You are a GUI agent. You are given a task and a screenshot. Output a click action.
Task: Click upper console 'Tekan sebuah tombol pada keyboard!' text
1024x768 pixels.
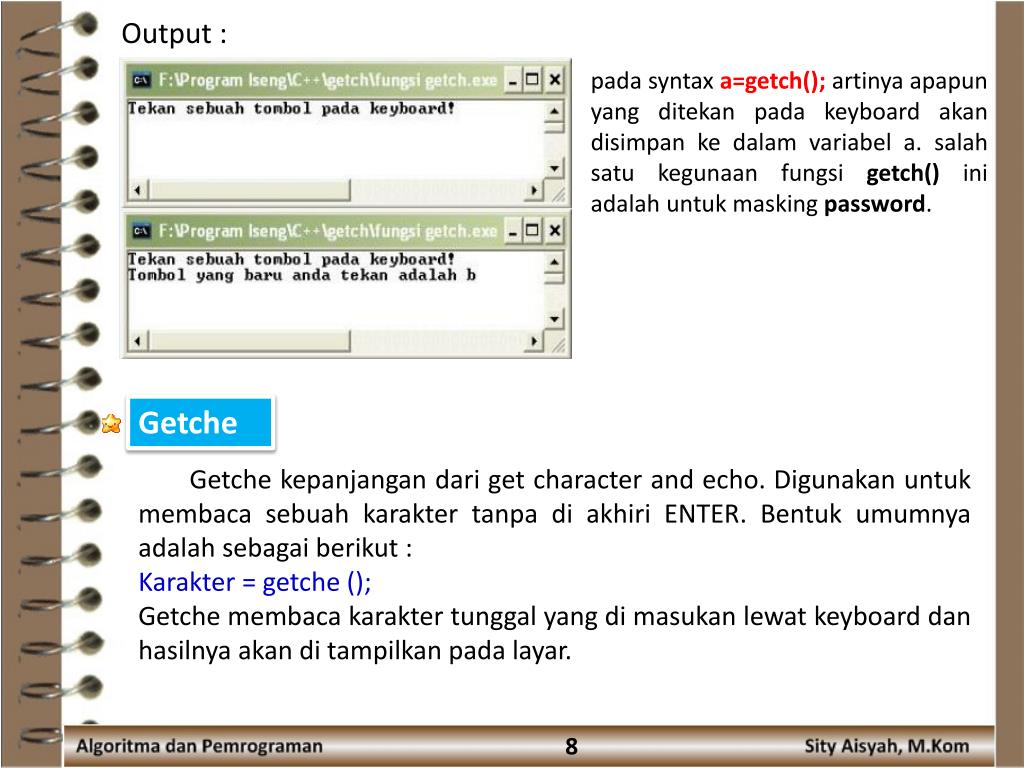(x=291, y=108)
